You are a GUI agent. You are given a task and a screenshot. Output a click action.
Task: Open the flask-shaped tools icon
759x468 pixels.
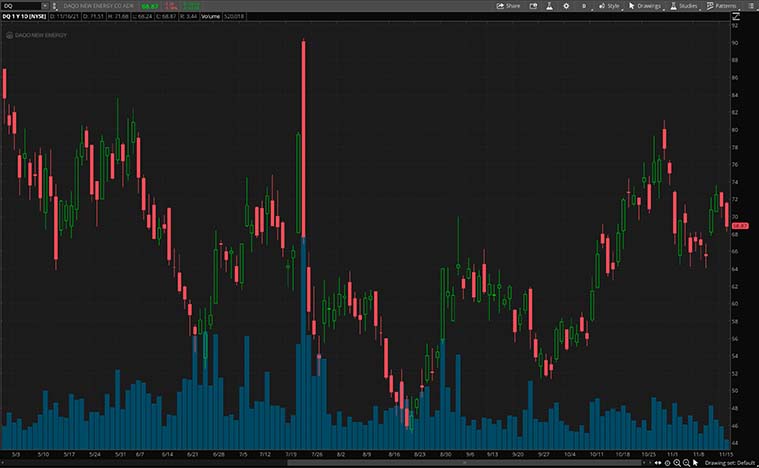tap(549, 6)
